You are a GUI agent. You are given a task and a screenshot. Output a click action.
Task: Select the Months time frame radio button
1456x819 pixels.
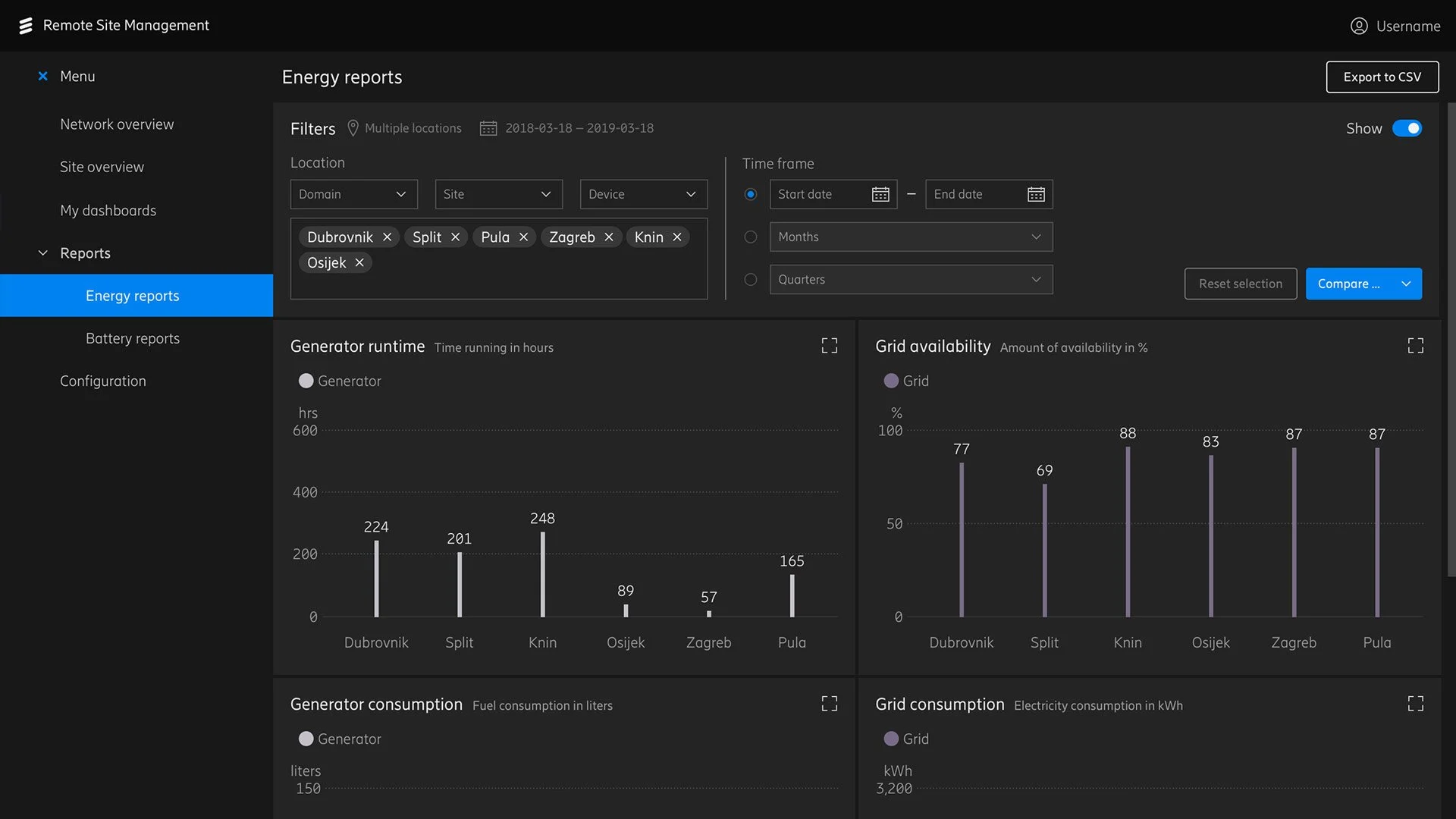coord(751,237)
